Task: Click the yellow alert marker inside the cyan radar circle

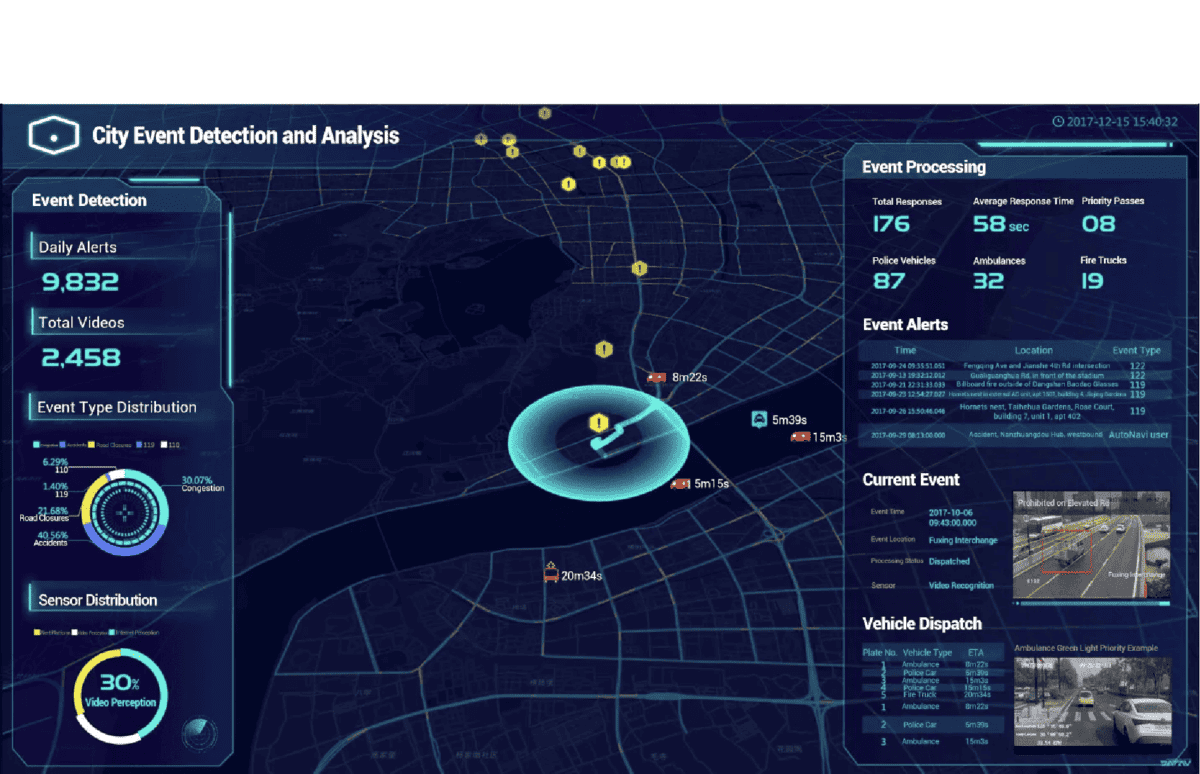Action: [598, 423]
